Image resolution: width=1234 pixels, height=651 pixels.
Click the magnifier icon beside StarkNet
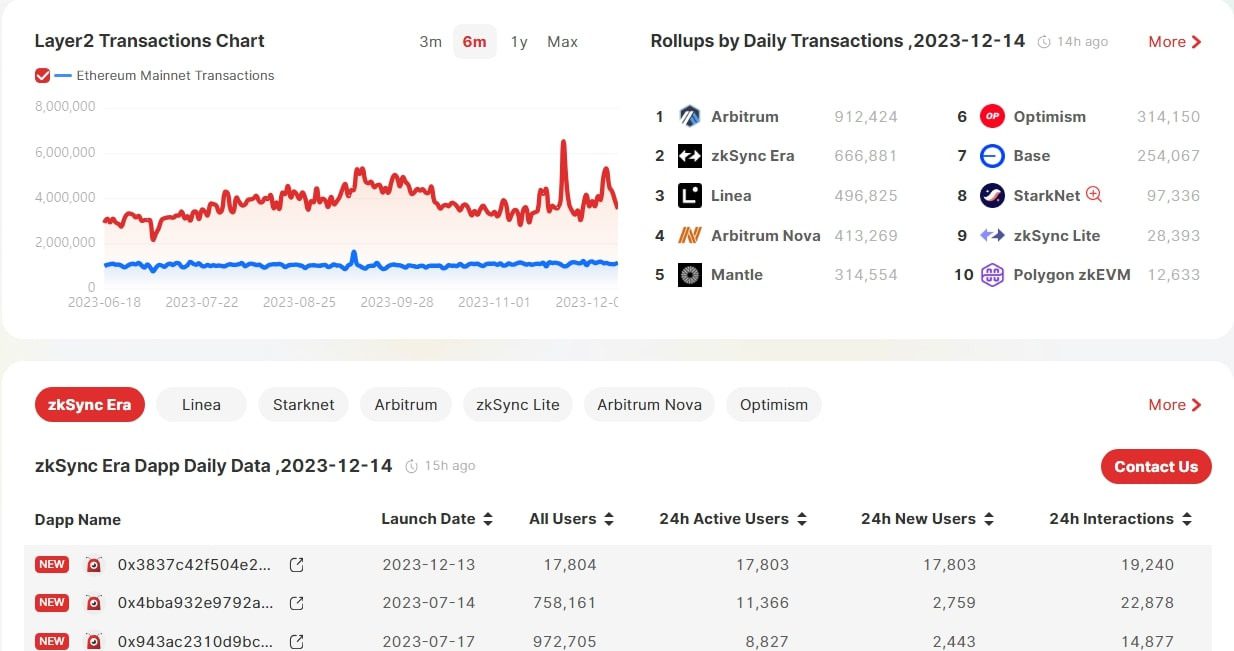click(1094, 195)
